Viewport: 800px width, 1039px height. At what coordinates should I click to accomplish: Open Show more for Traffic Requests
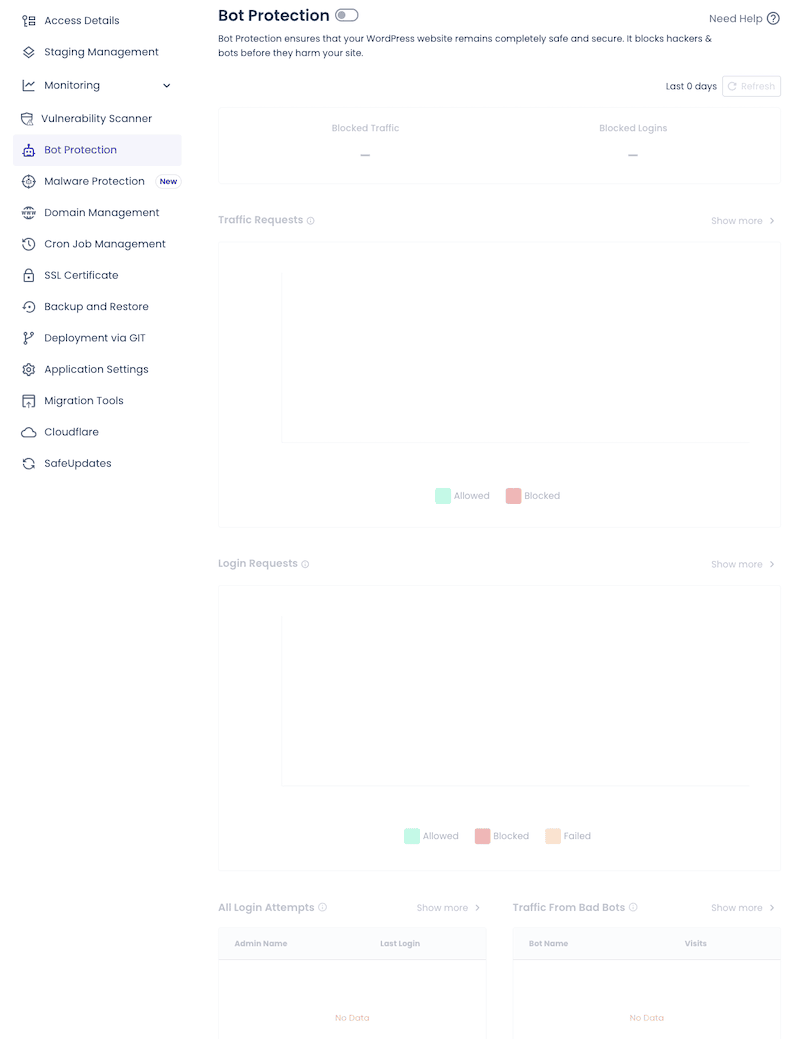click(742, 220)
